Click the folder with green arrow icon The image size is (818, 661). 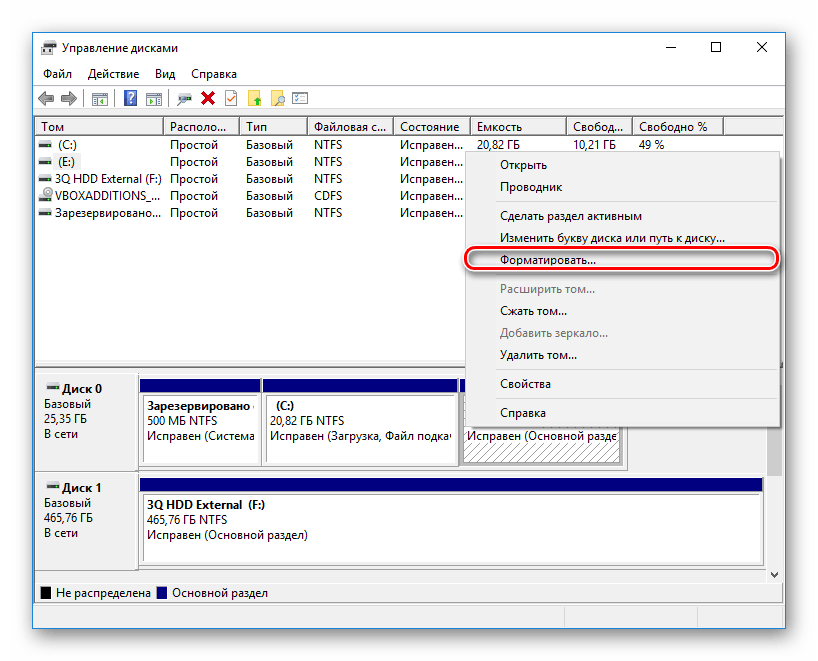pyautogui.click(x=255, y=98)
